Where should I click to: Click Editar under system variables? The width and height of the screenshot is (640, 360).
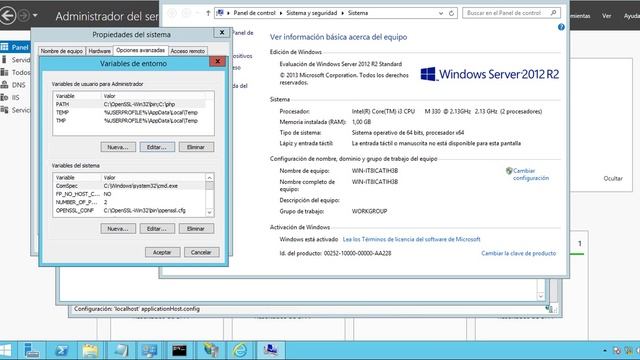[157, 229]
